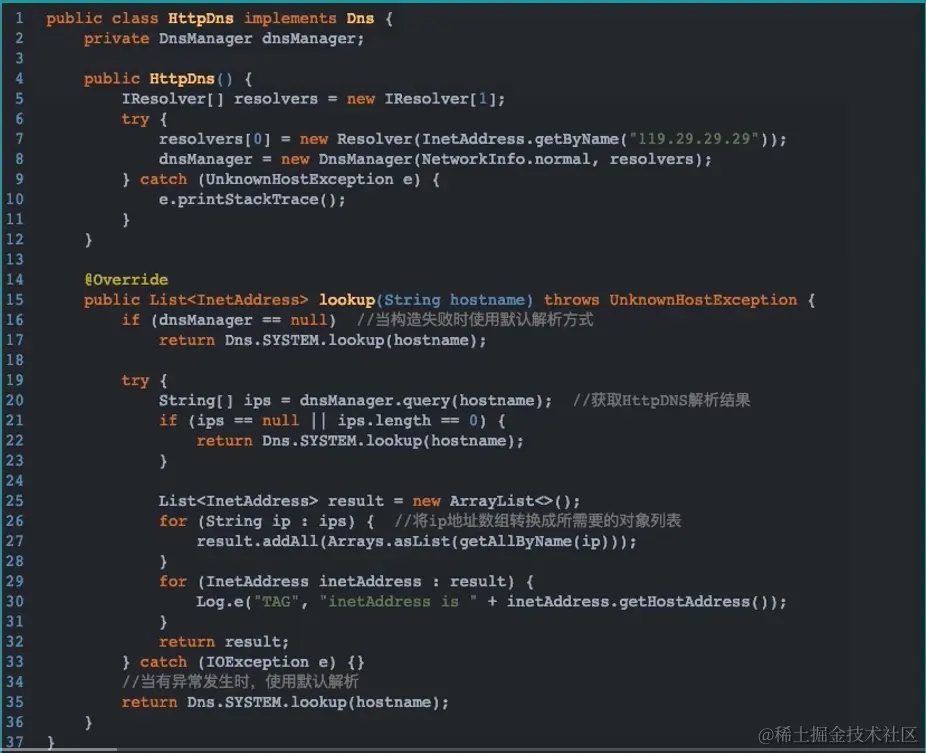The height and width of the screenshot is (753, 926).
Task: Click the string "inetAddress is " on line 30
Action: [x=397, y=602]
